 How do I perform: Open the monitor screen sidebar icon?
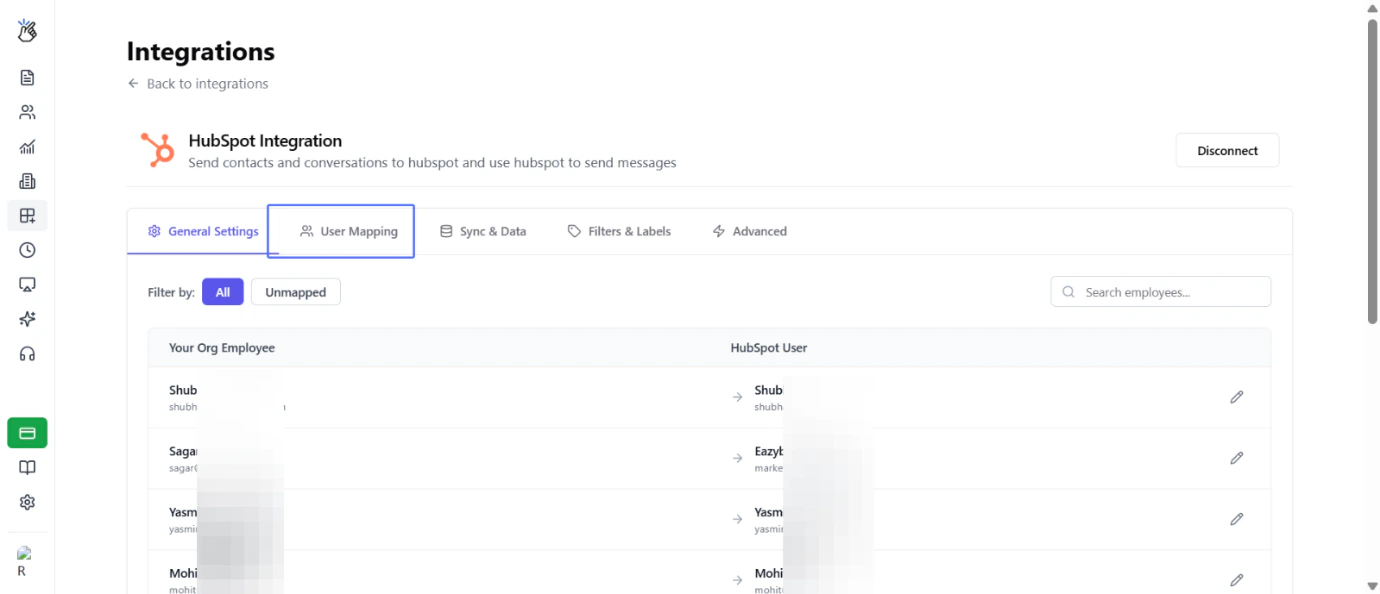pyautogui.click(x=27, y=285)
